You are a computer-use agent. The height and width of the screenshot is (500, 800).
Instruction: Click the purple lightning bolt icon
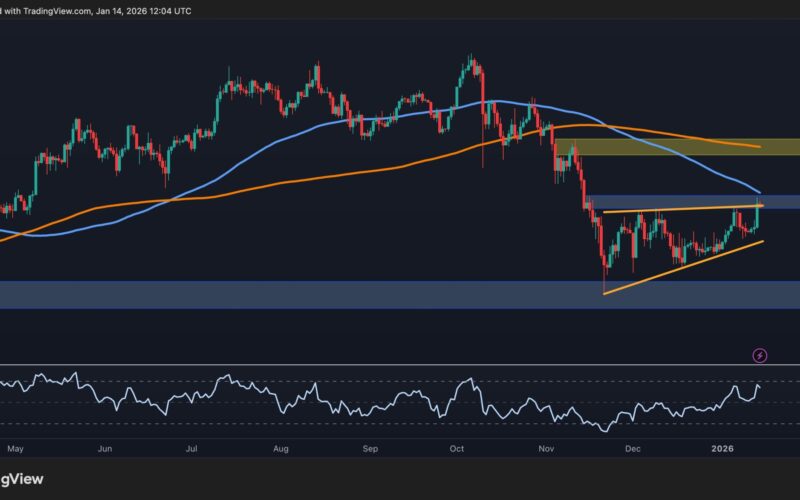point(760,355)
